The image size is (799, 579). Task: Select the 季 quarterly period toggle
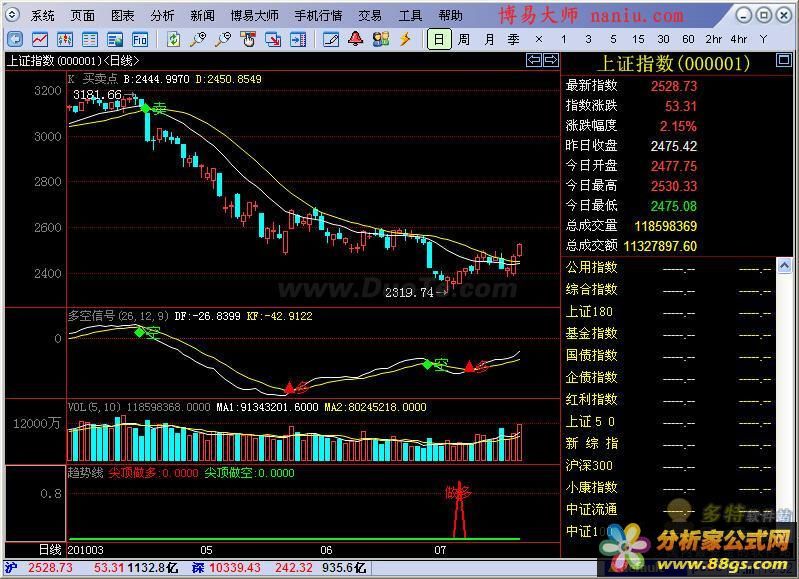tap(514, 39)
